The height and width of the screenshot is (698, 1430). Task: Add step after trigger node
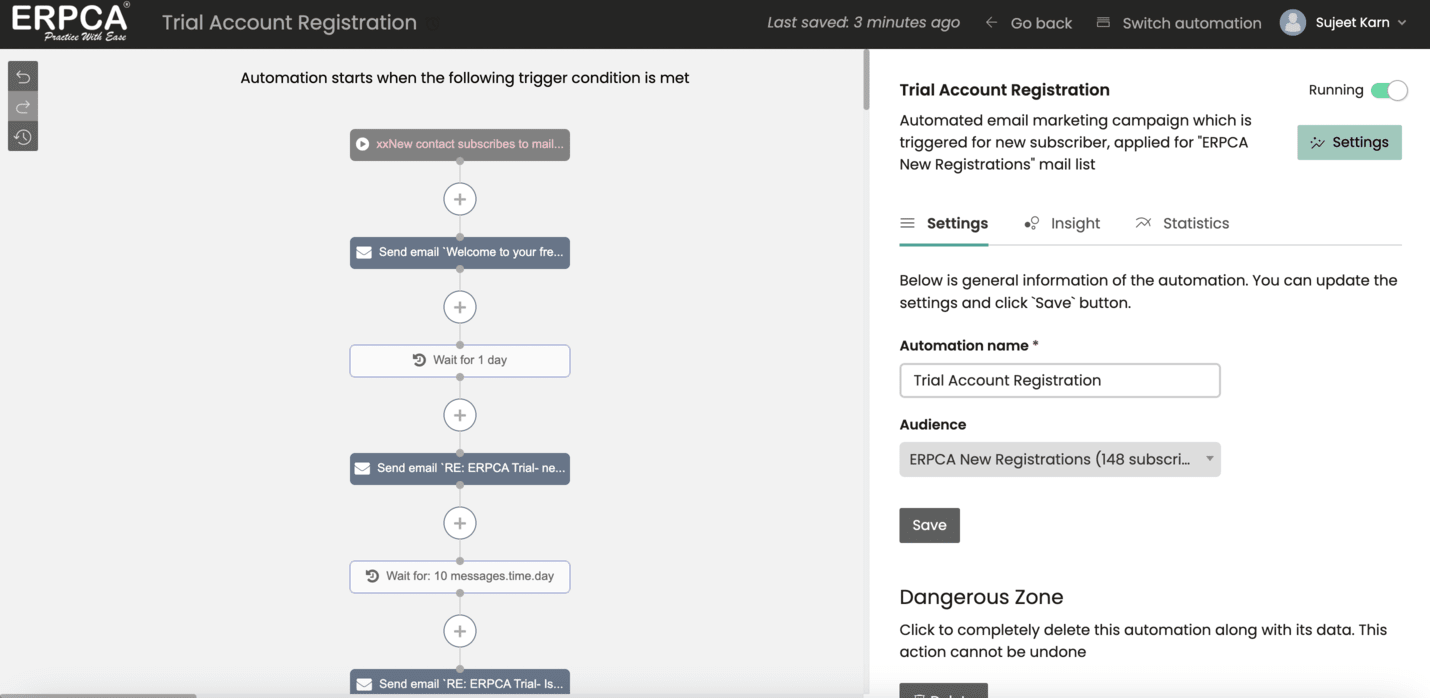pyautogui.click(x=460, y=199)
